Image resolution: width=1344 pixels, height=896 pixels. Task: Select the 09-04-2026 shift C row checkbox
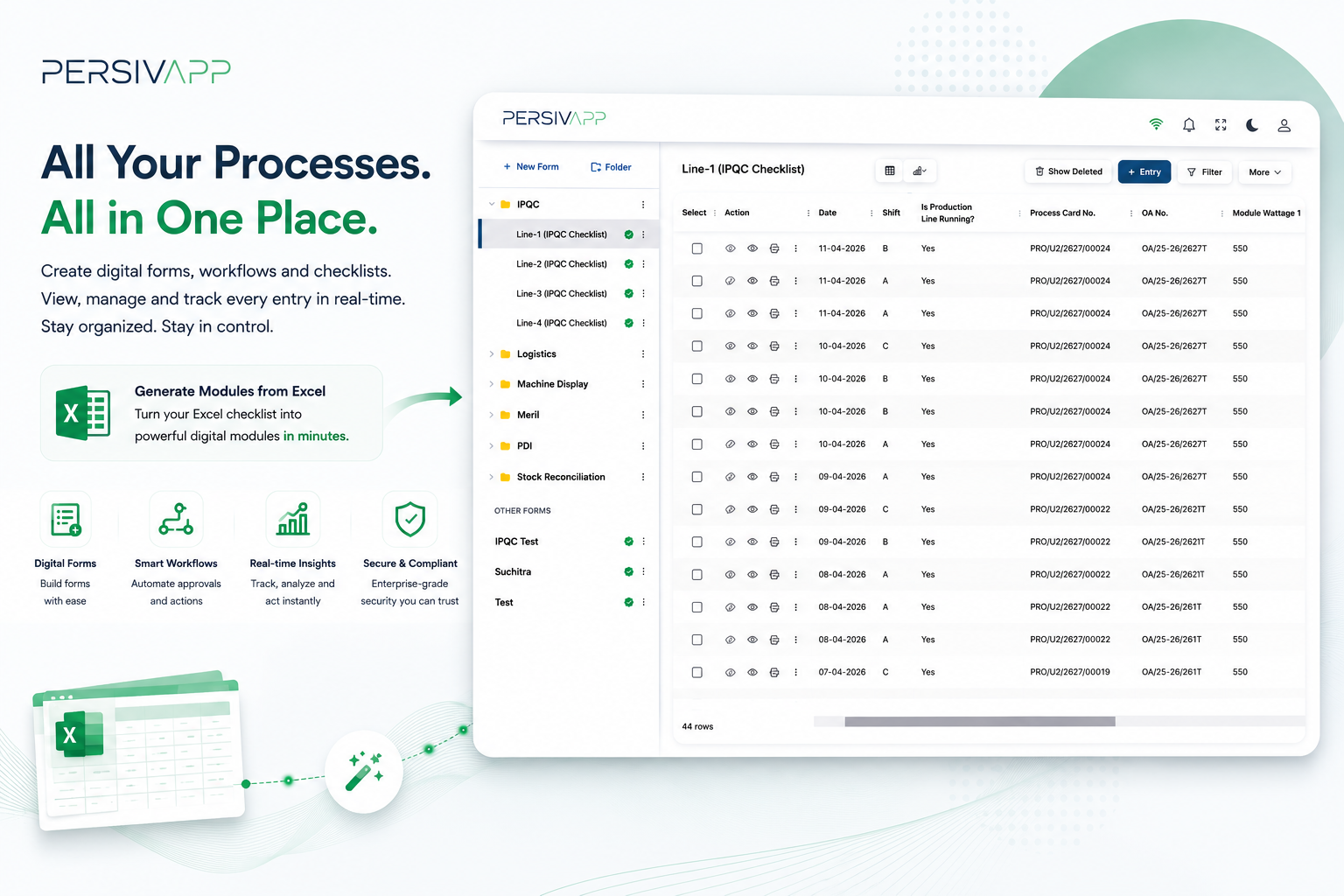point(697,509)
